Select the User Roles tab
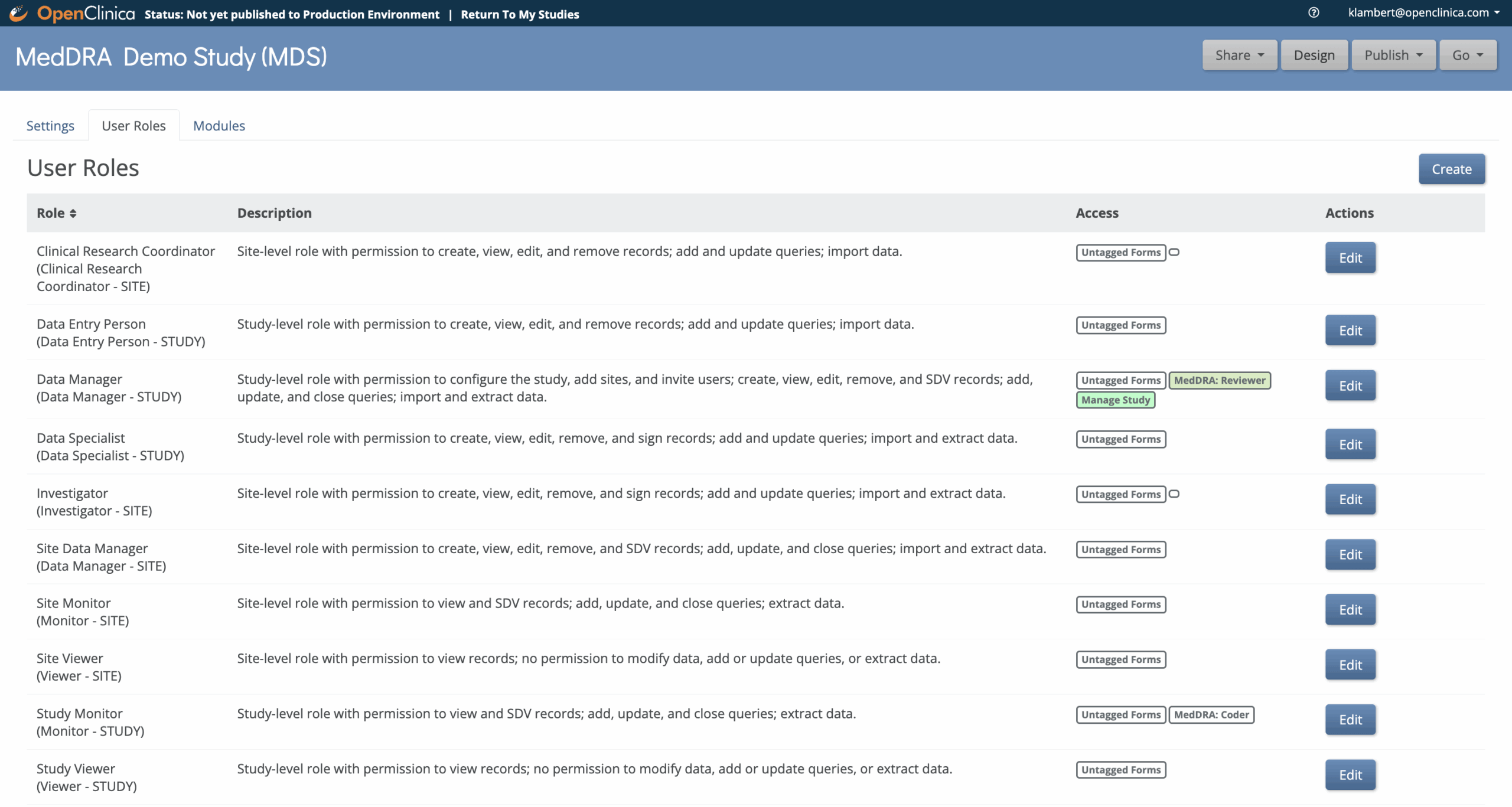This screenshot has width=1512, height=807. tap(133, 126)
